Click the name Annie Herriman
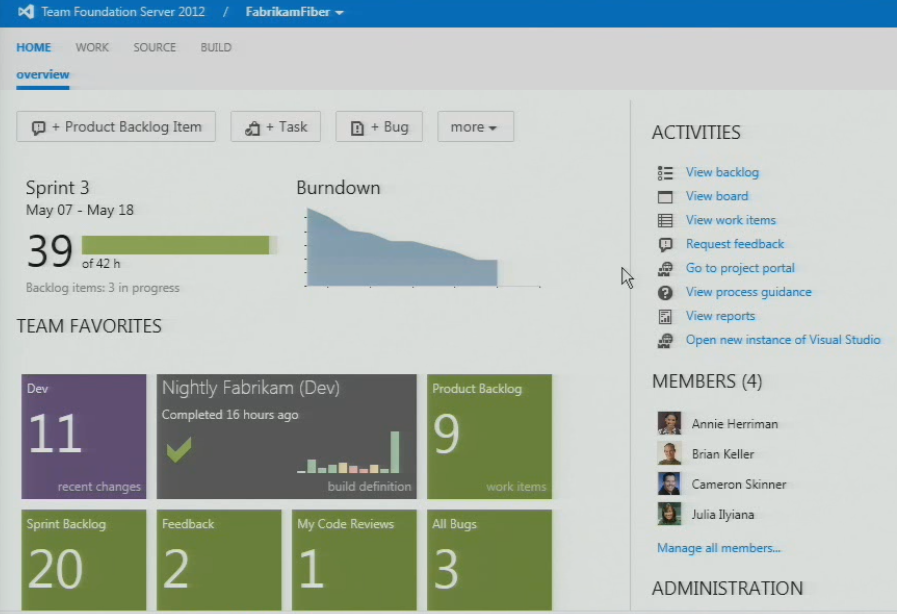Screen dimensions: 897x614 point(735,424)
